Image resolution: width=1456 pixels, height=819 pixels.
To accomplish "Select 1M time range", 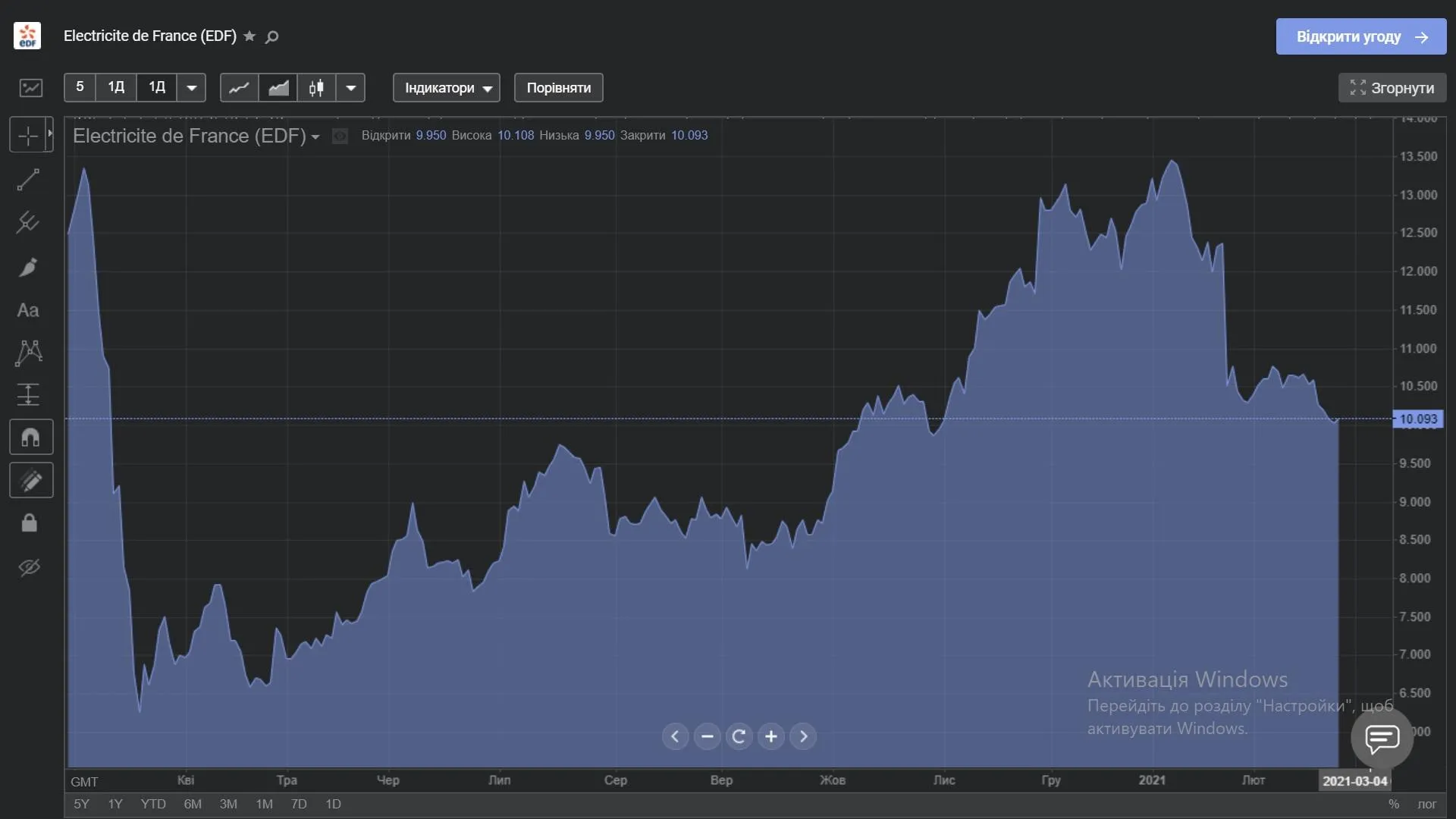I will tap(264, 805).
